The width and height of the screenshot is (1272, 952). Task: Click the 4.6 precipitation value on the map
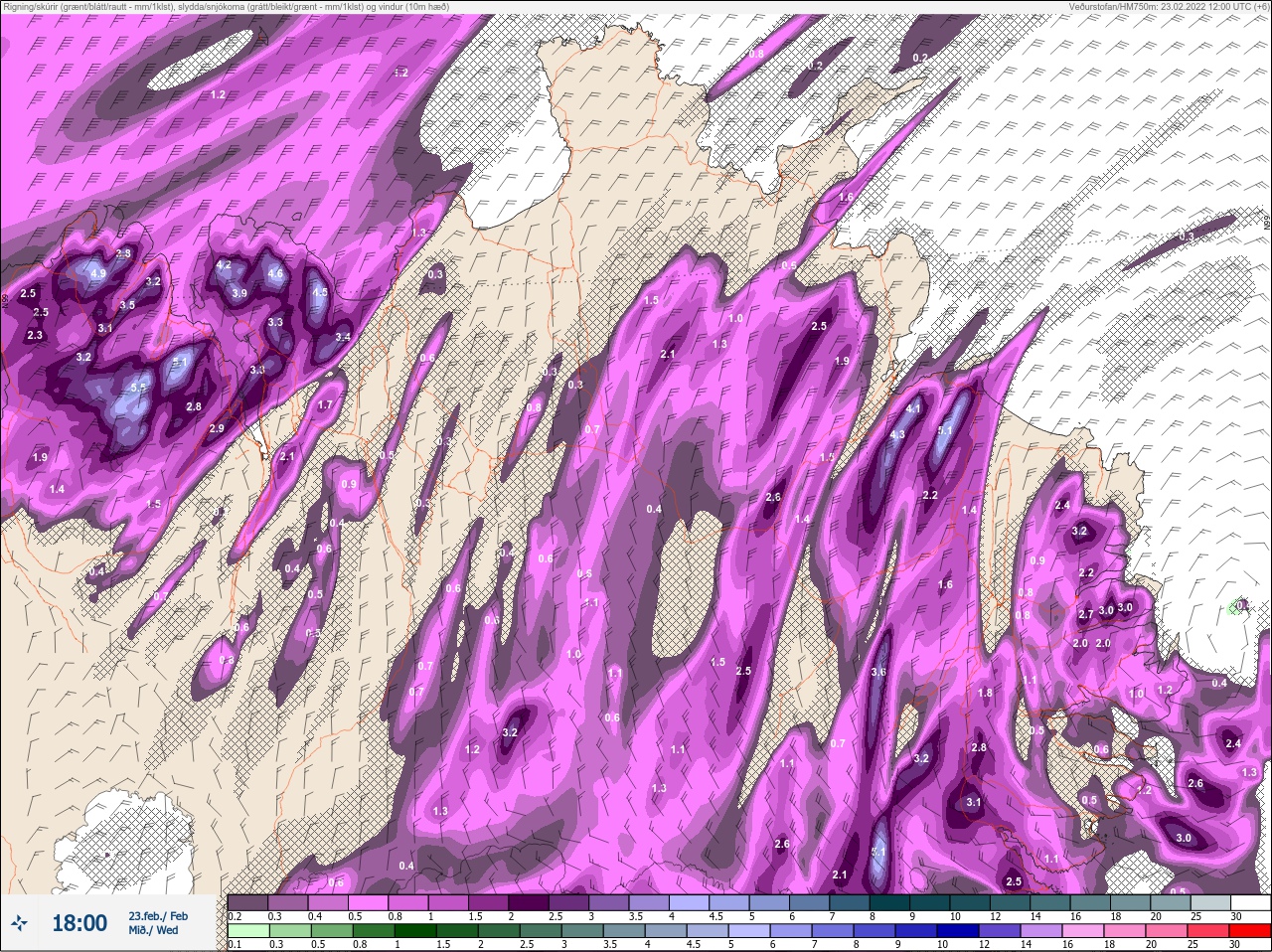275,274
